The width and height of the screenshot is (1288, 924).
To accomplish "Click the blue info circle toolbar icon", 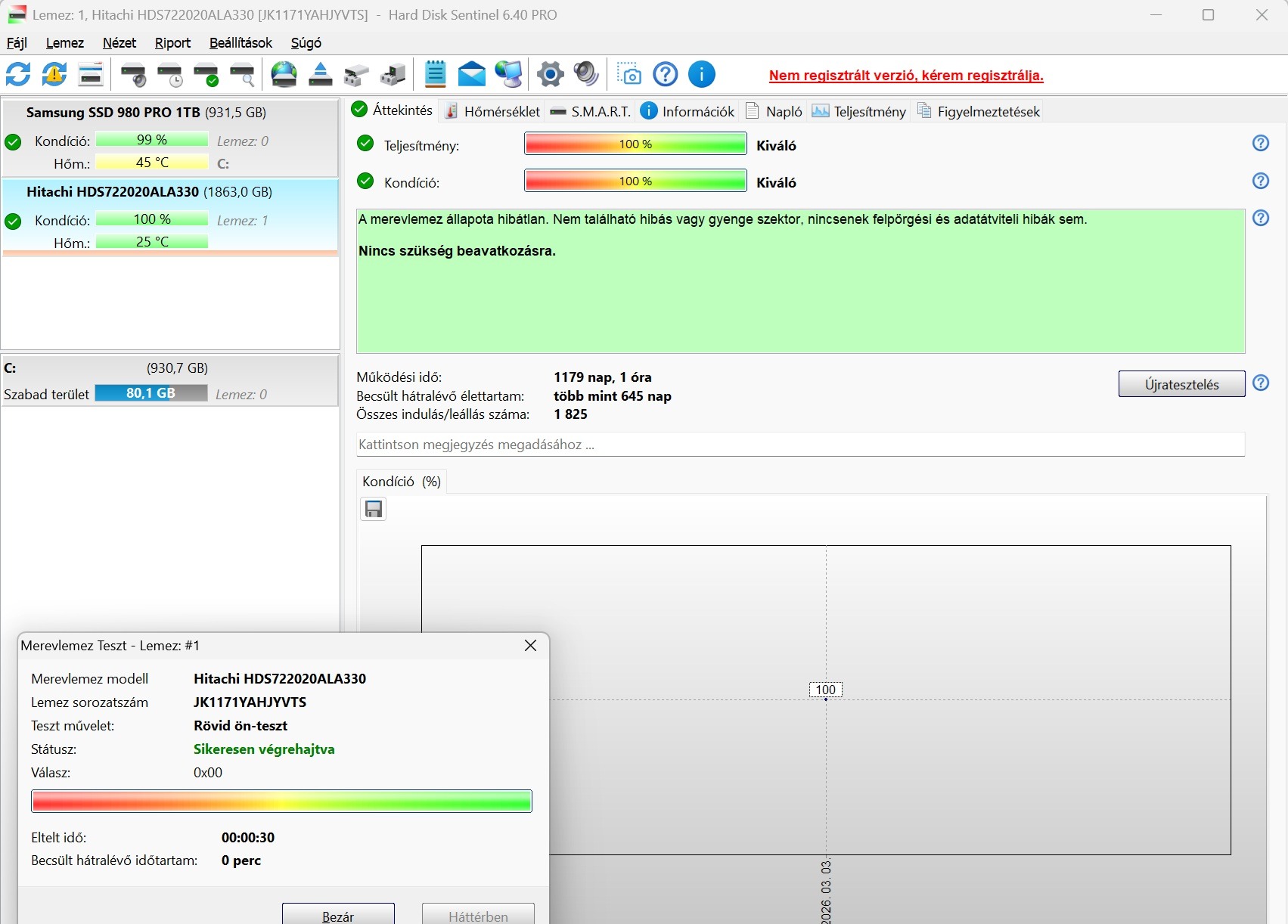I will coord(702,74).
